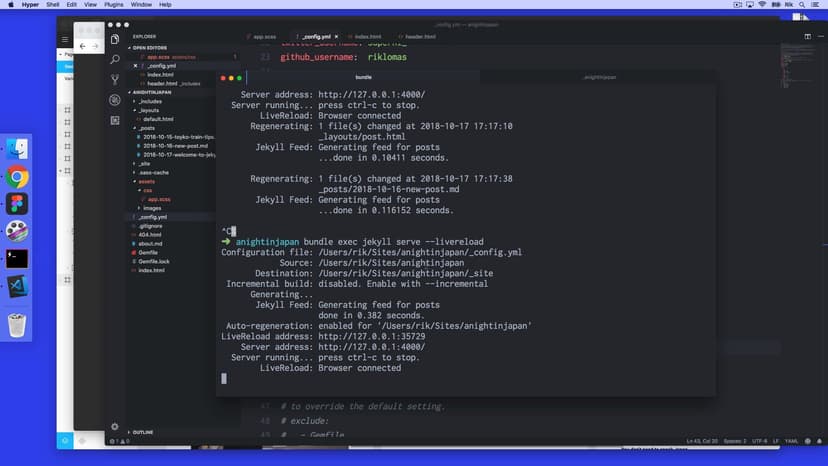Switch to the index.html editor tab
This screenshot has width=828, height=466.
pos(367,37)
